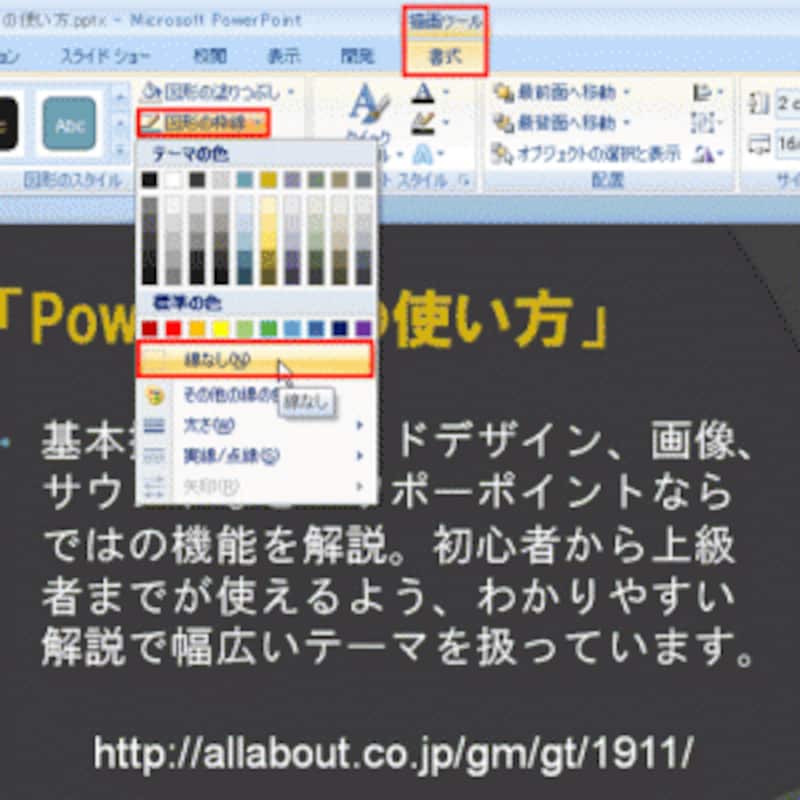Screen dimensions: 800x800
Task: Open その他の線の色 more outline colors
Action: [232, 394]
